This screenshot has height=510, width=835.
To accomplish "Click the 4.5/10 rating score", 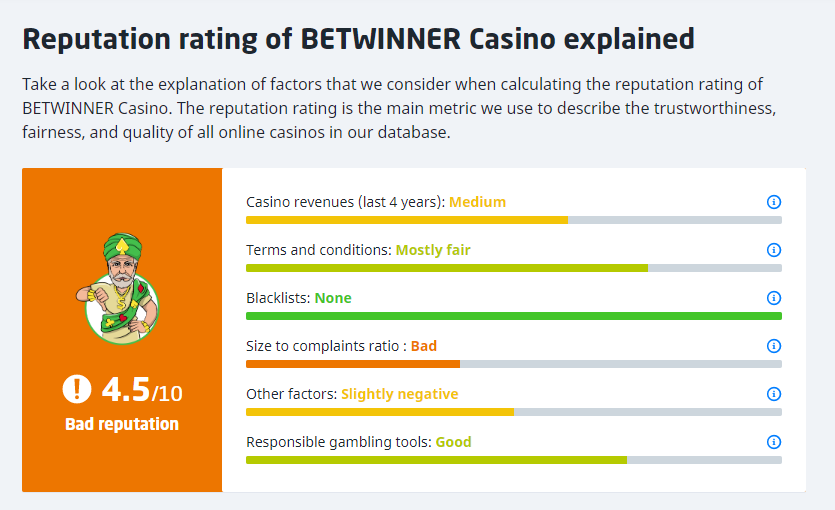I will (x=142, y=390).
